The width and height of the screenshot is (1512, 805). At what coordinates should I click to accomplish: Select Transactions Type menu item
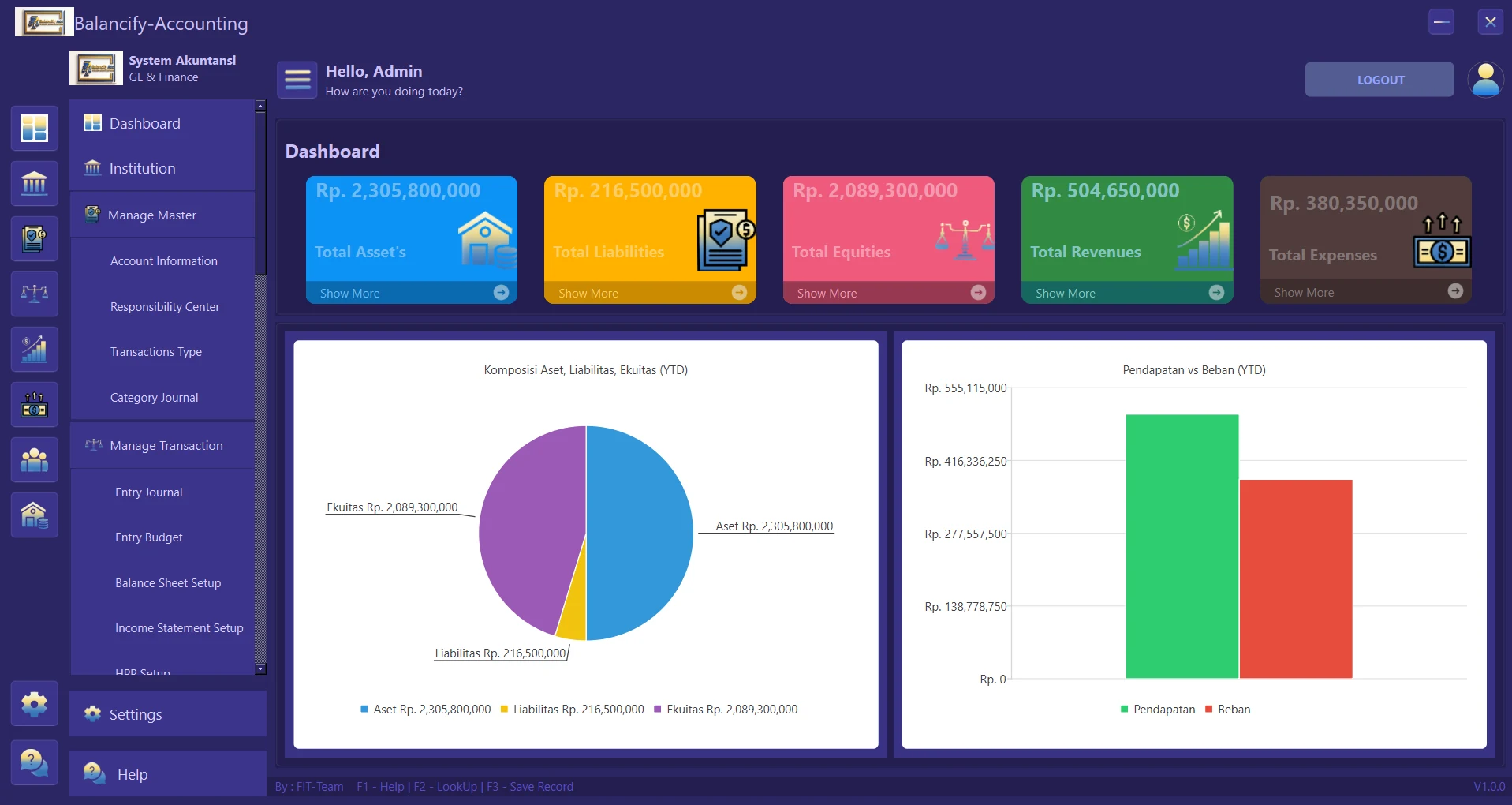pyautogui.click(x=162, y=352)
